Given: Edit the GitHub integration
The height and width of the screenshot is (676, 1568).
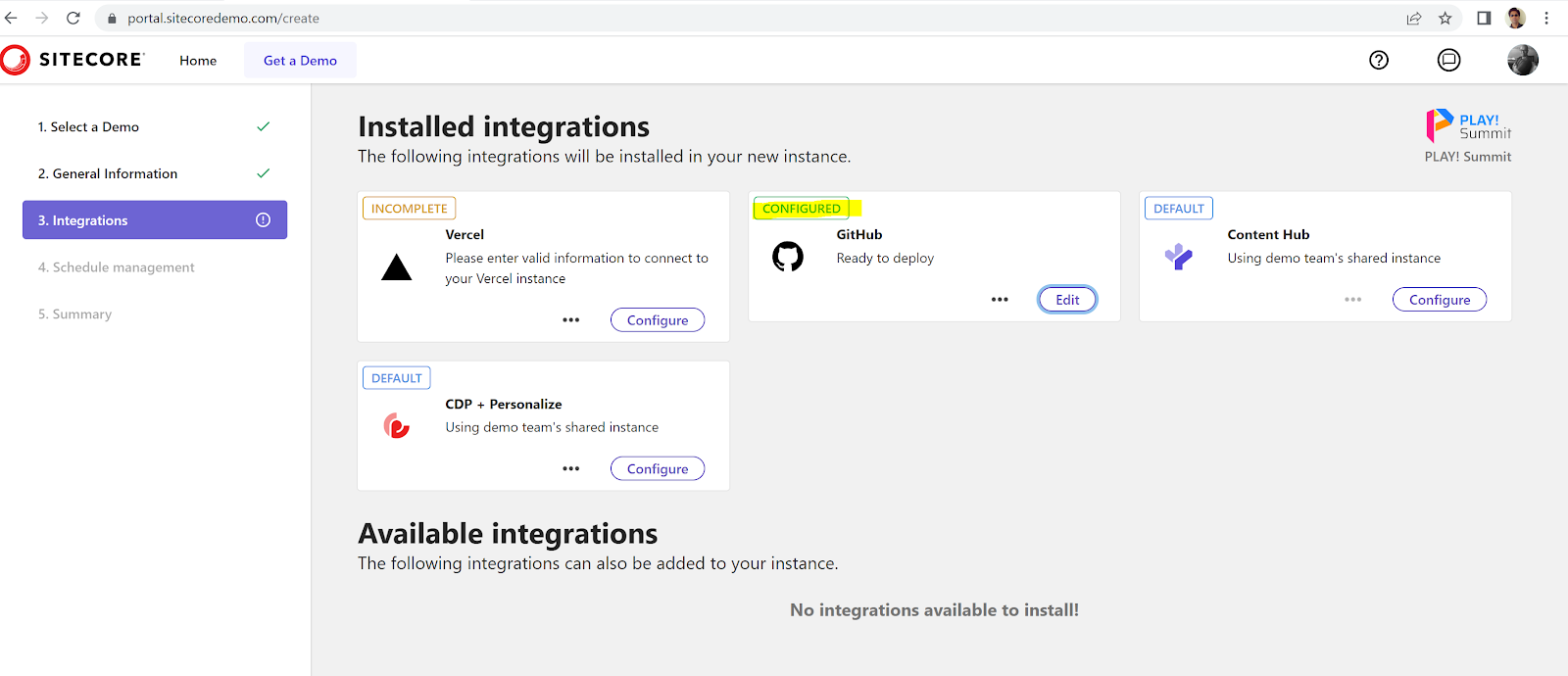Looking at the screenshot, I should pyautogui.click(x=1067, y=300).
